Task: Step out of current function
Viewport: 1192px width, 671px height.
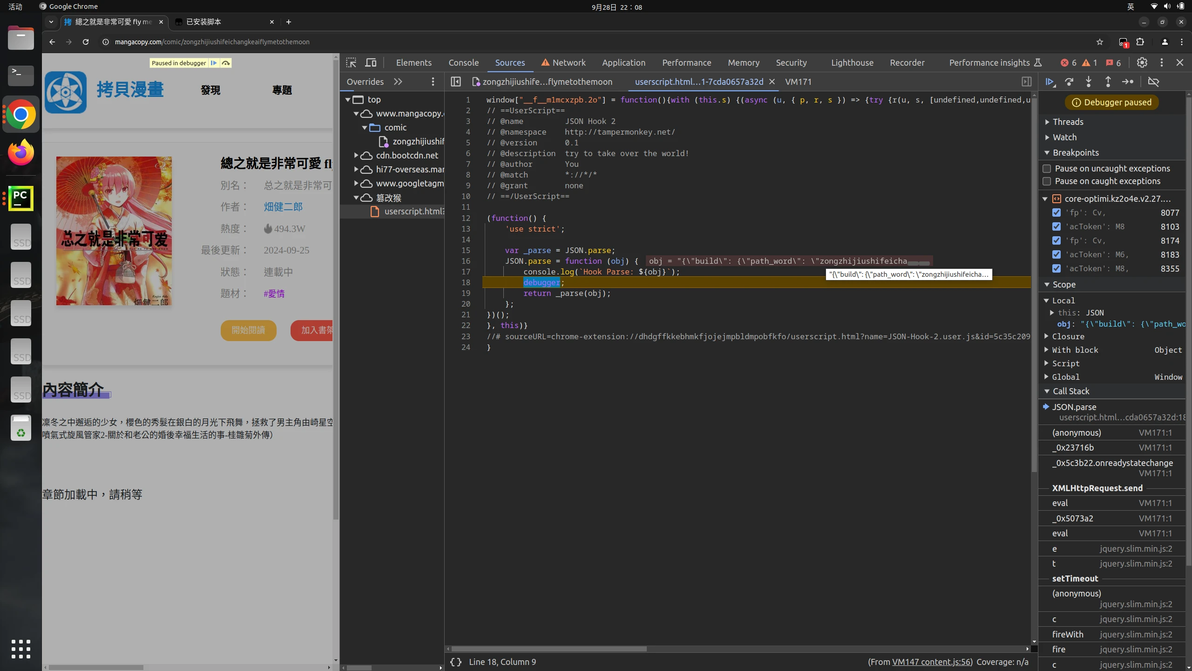Action: point(1108,81)
